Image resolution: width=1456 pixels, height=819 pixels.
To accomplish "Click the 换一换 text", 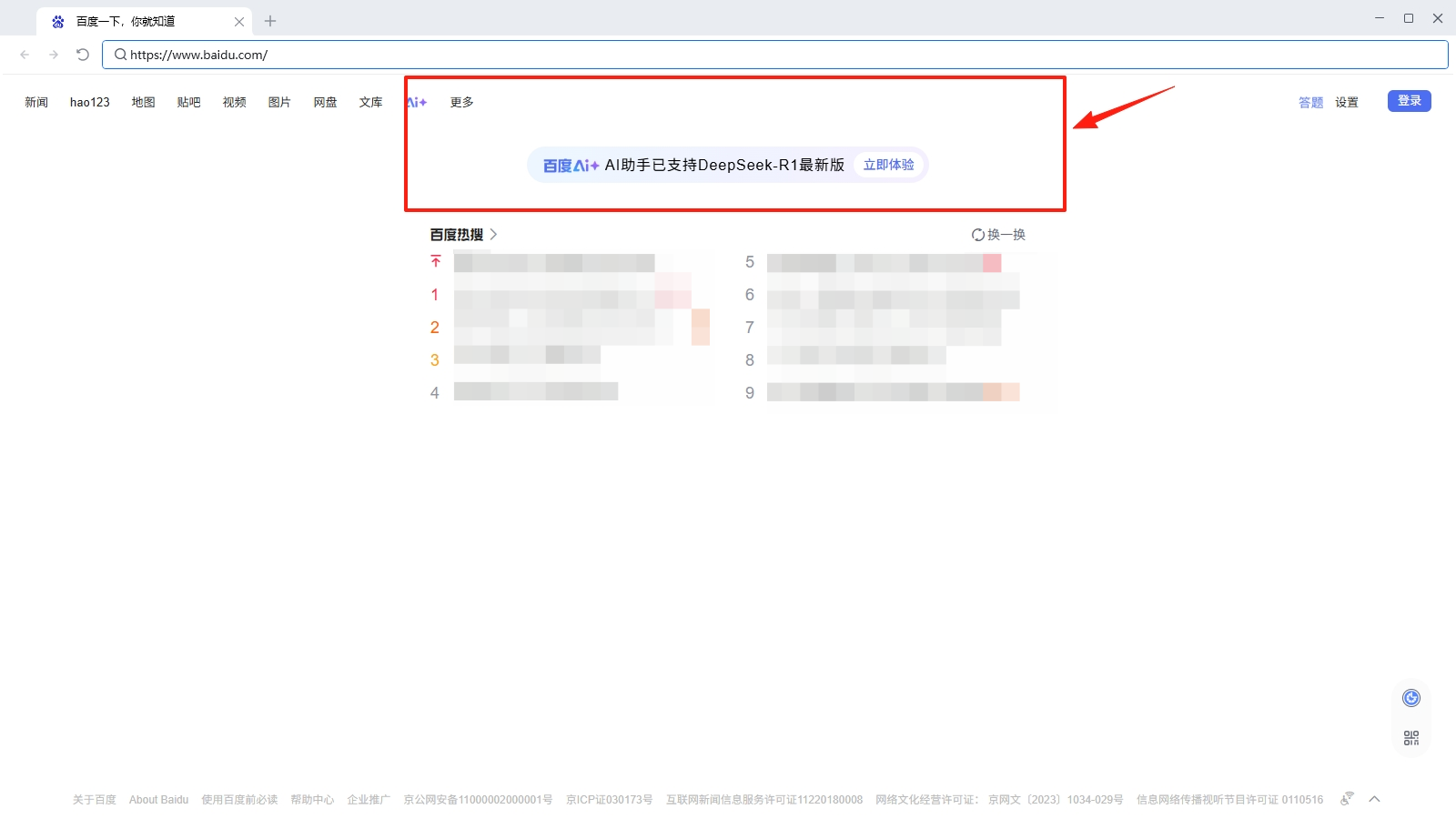I will [x=1006, y=235].
